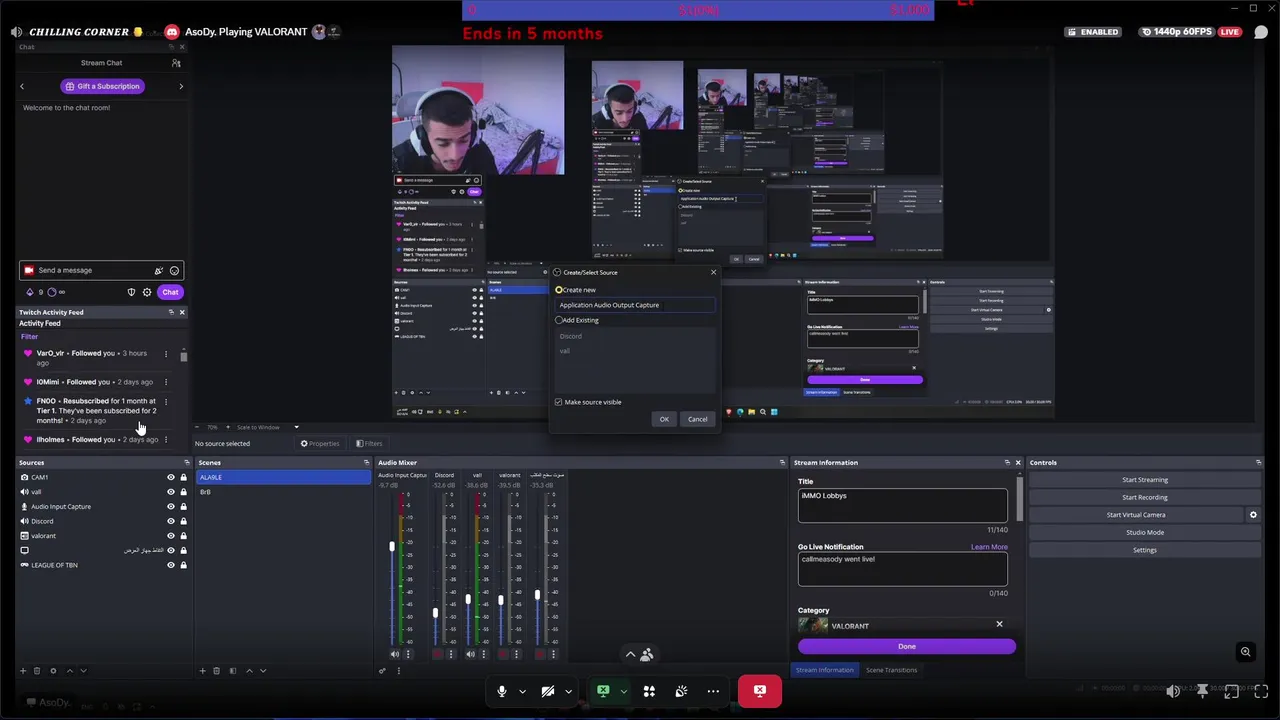
Task: Open the community users icon in Stream Chat
Action: tap(176, 63)
